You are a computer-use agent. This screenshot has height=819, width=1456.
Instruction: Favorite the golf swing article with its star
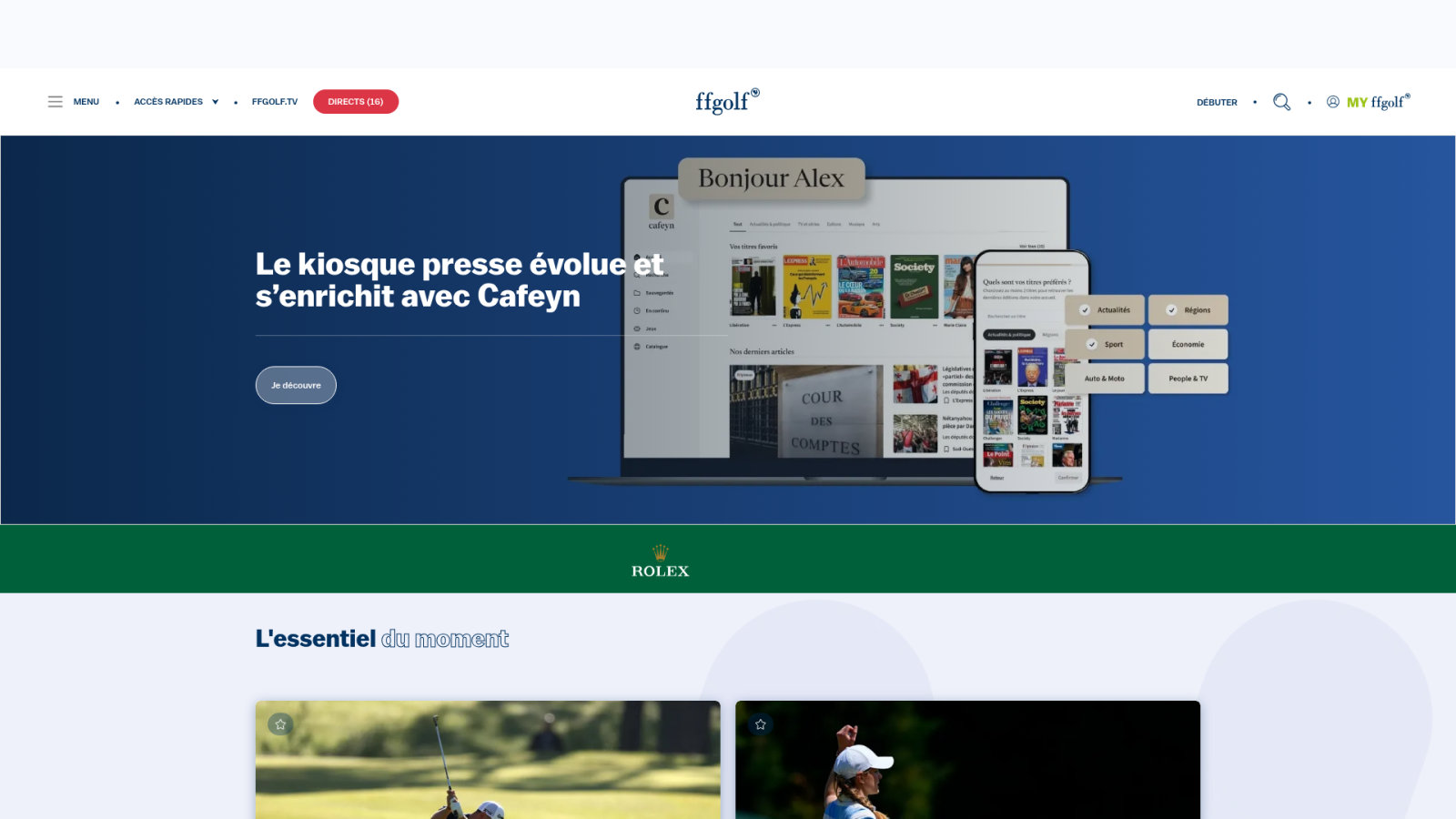pos(280,724)
